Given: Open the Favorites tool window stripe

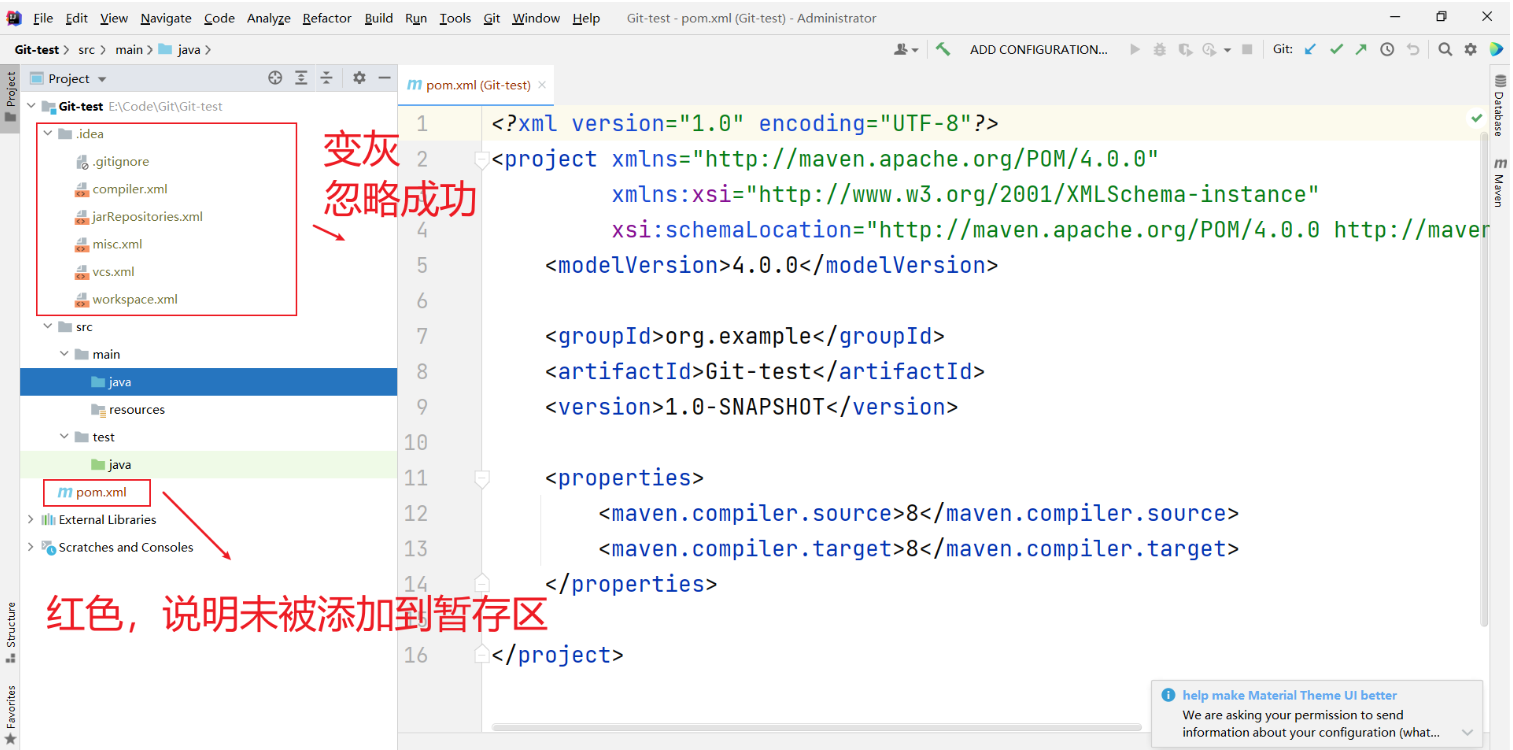Looking at the screenshot, I should click(11, 714).
